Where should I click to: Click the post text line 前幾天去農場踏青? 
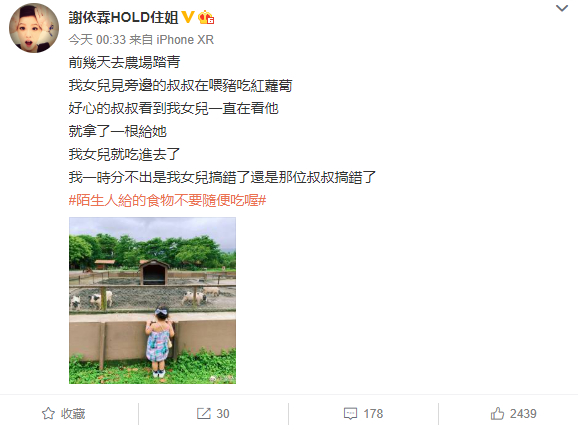124,62
